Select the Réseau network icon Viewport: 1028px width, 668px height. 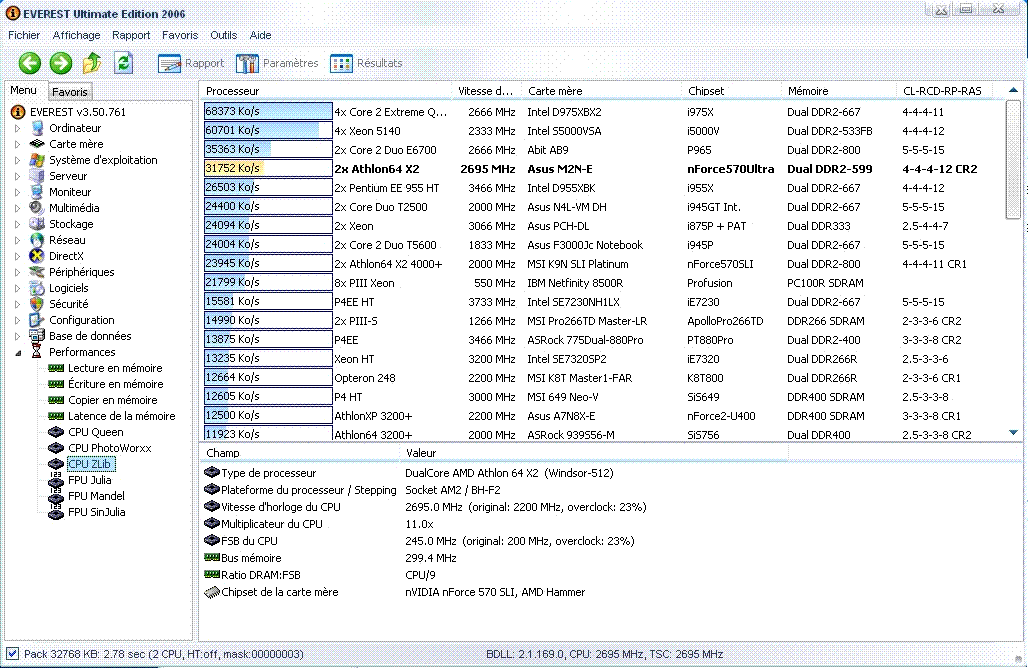coord(37,240)
